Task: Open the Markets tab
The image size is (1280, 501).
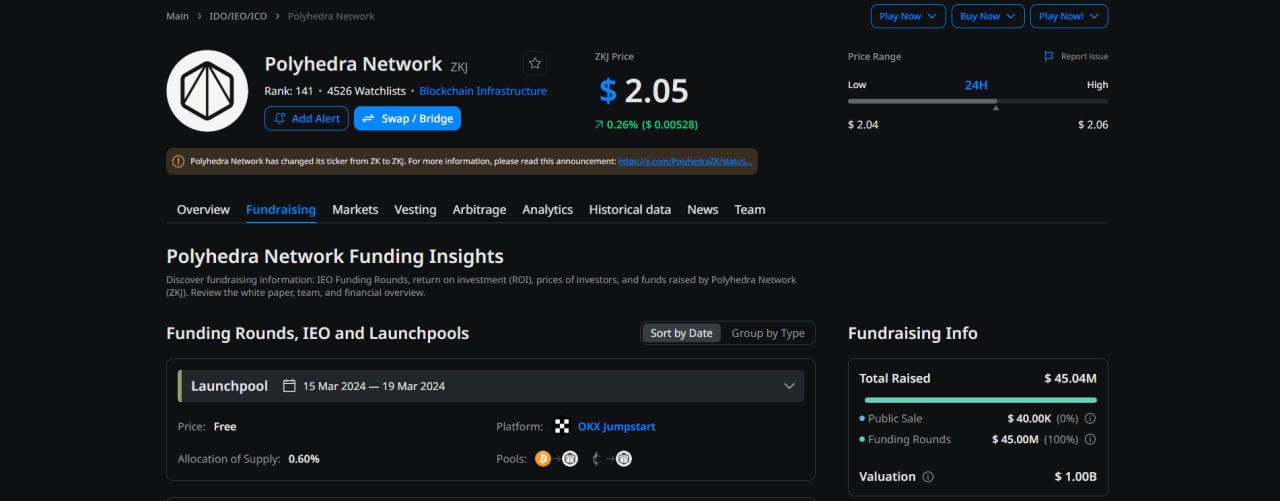Action: click(355, 209)
